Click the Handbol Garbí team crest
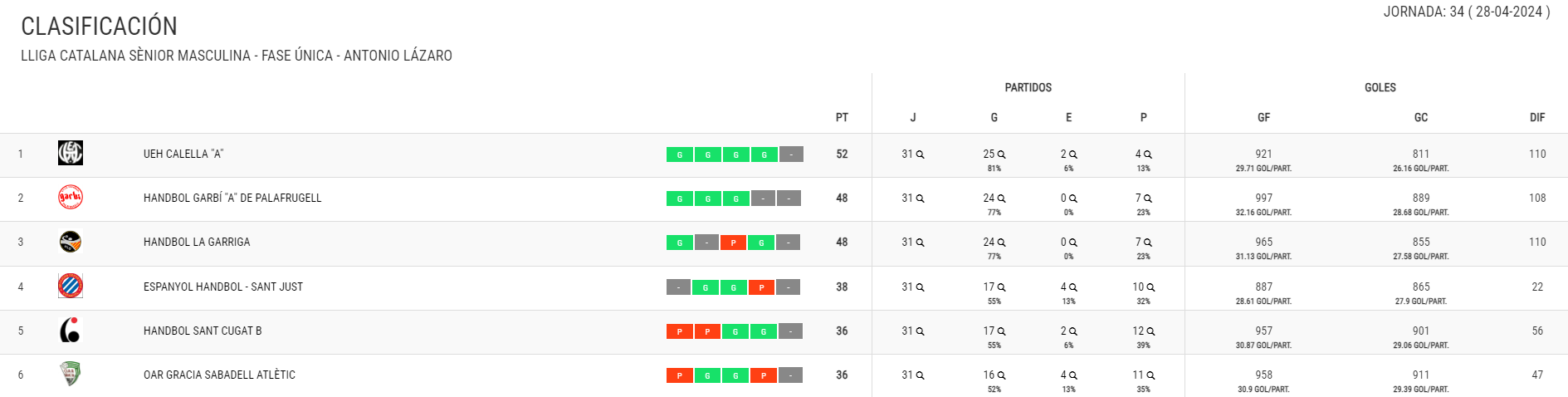Screen dimensions: 1568x397 point(71,197)
